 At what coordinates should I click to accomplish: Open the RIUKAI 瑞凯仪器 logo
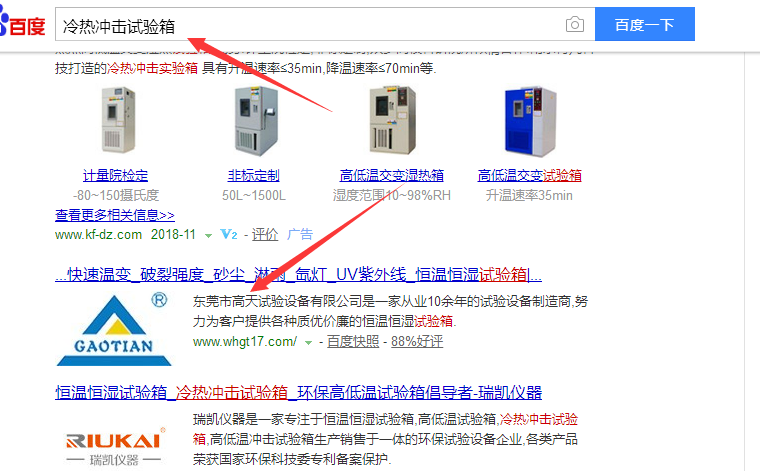[x=114, y=446]
